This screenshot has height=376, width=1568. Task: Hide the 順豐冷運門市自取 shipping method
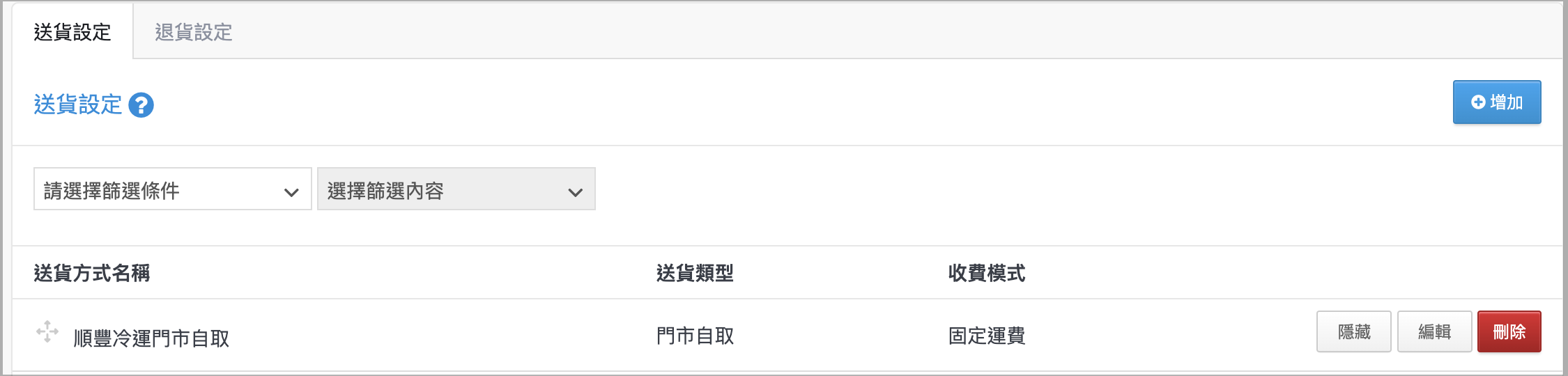(1353, 331)
